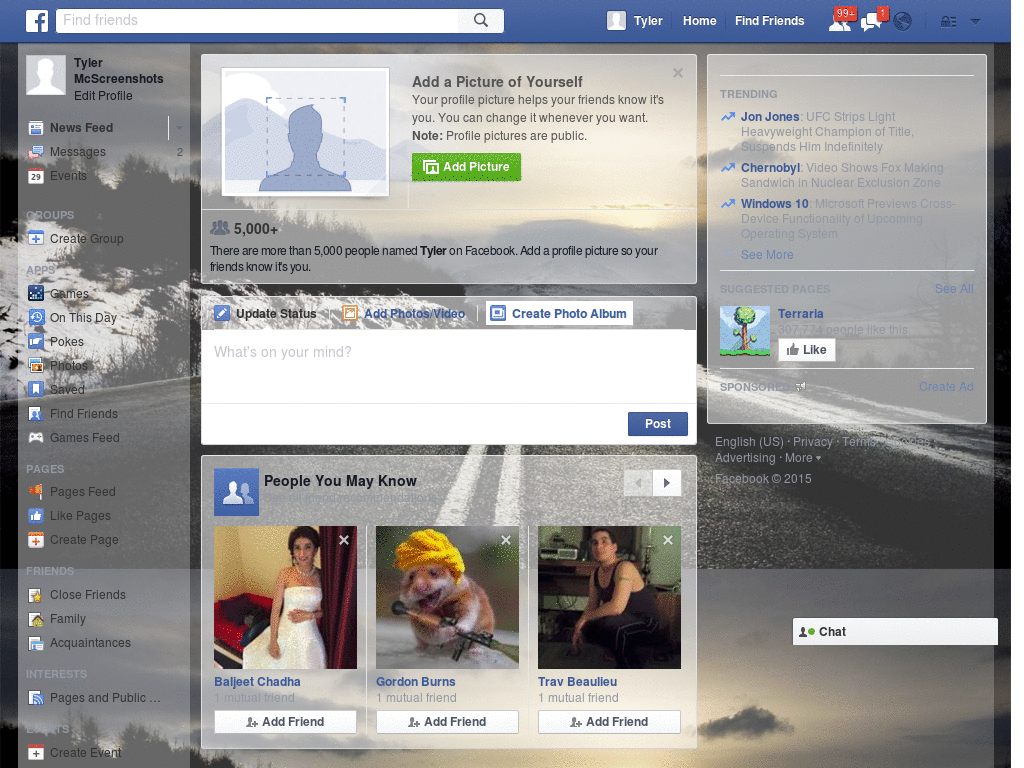The image size is (1024, 768).
Task: Add Gordon Burns as friend
Action: coord(447,722)
